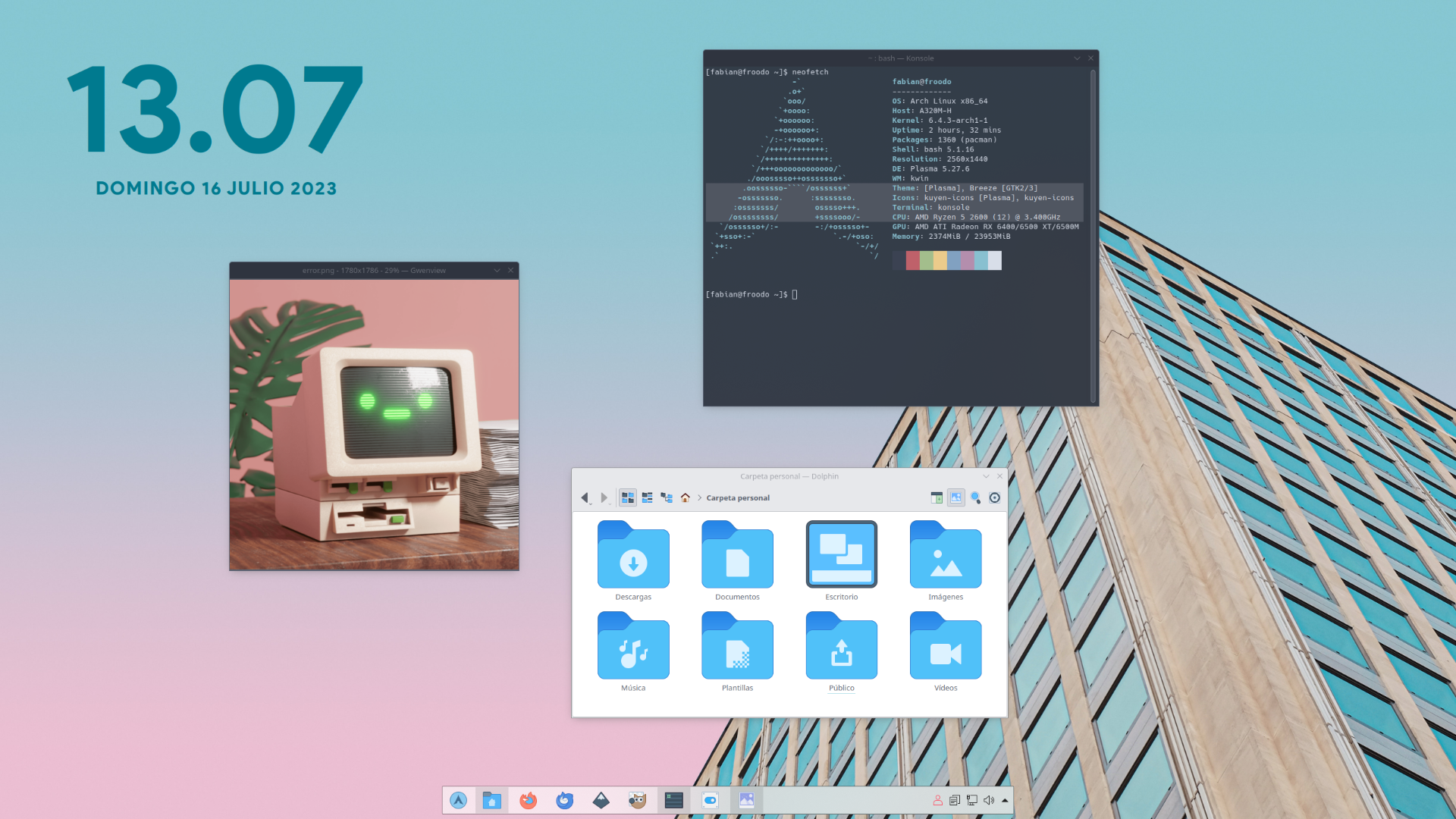Open the search tool in Dolphin
The image size is (1456, 819).
coord(975,498)
